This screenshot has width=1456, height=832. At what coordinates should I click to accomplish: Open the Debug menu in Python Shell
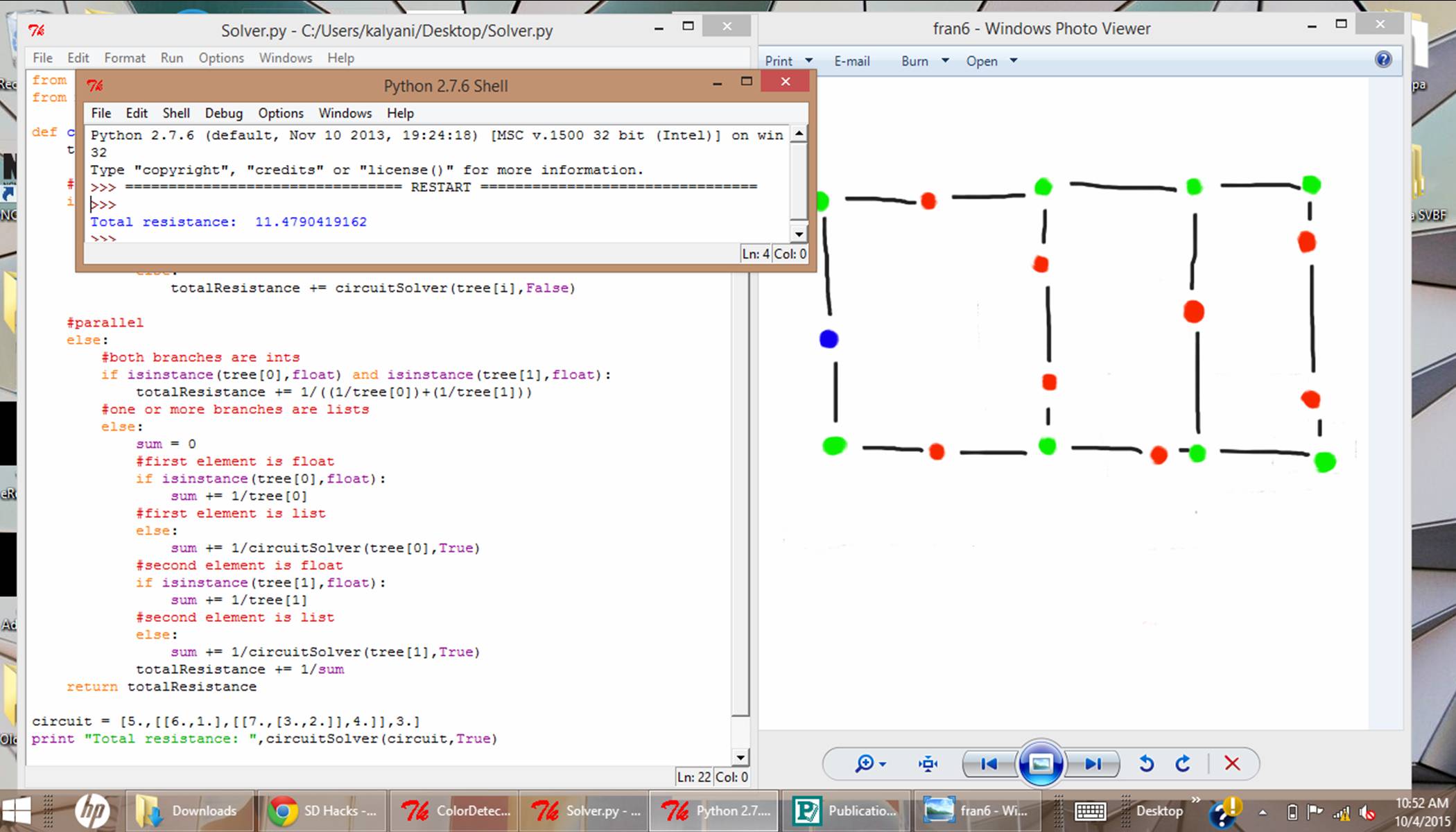(223, 113)
